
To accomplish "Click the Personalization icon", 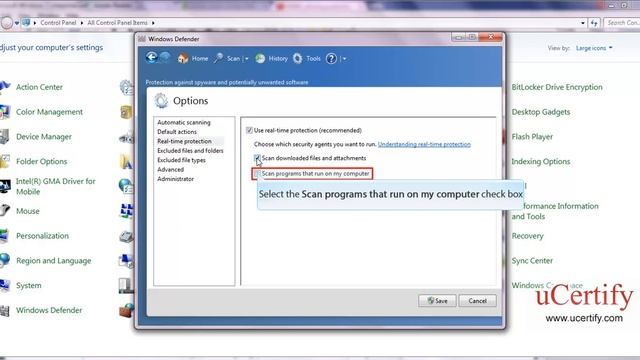I will pos(4,236).
